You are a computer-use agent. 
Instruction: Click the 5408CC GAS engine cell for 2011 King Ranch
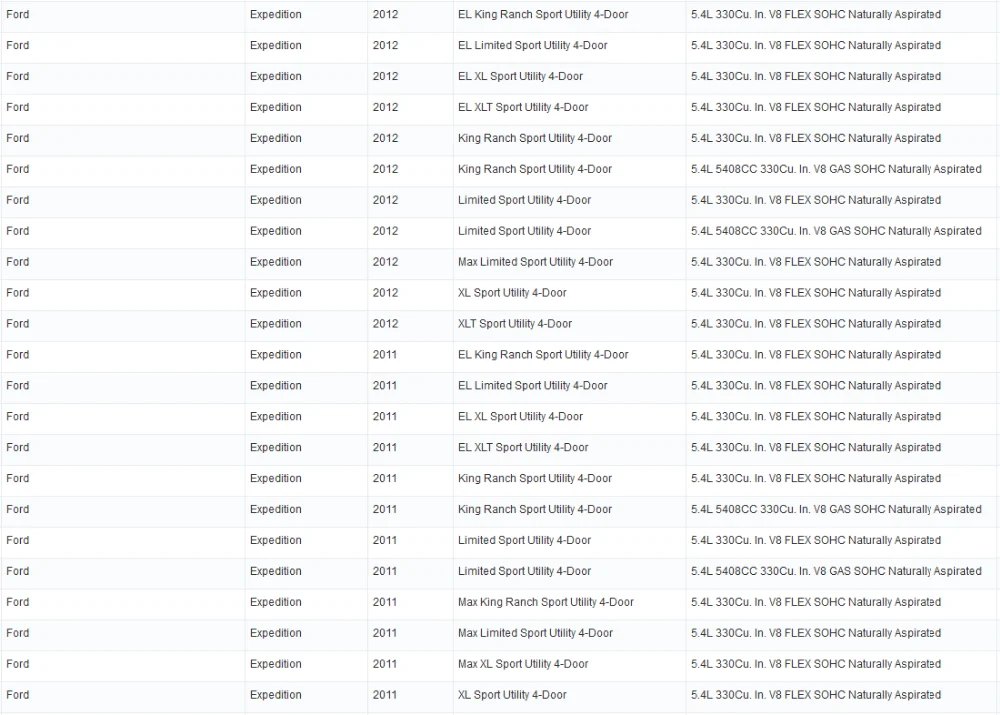coord(836,510)
